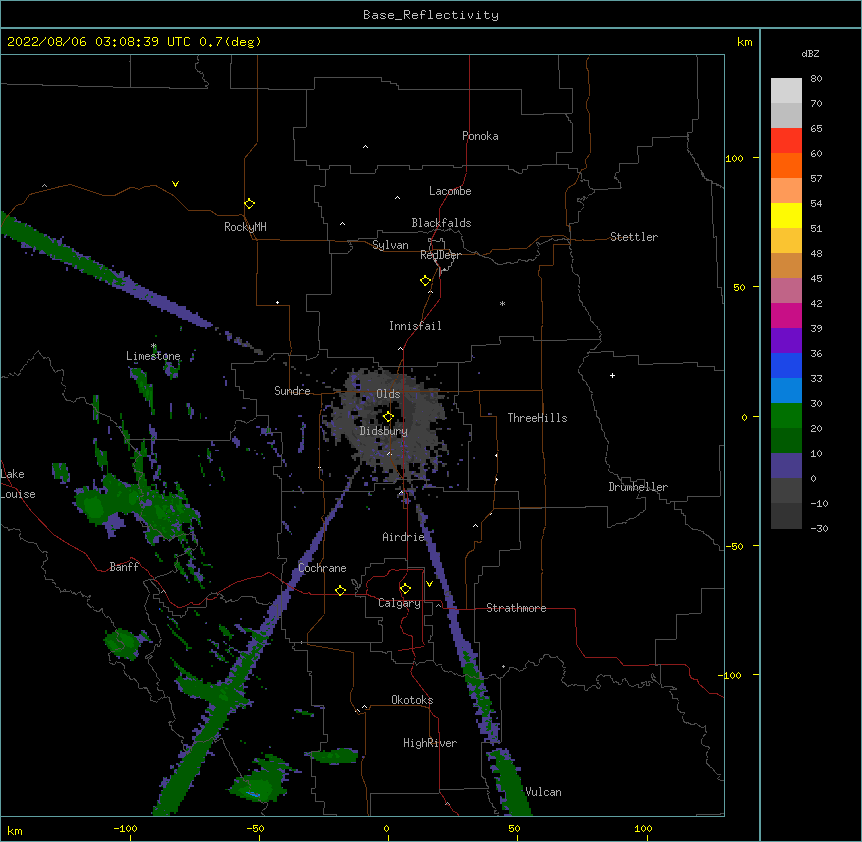The height and width of the screenshot is (842, 862).
Task: Click the 100 tick on the vertical axis
Action: coord(734,158)
